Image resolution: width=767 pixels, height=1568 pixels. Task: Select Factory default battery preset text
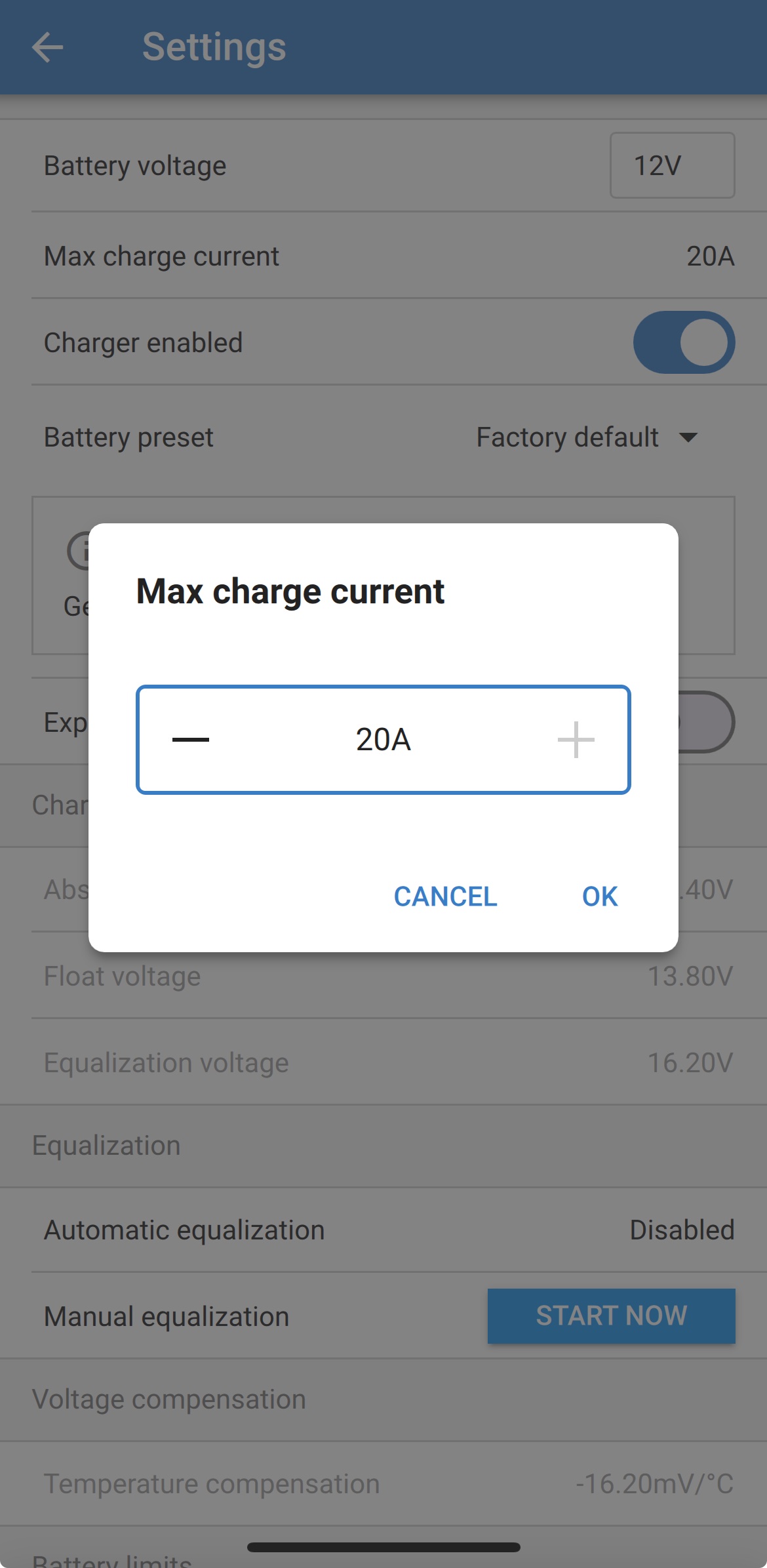567,437
